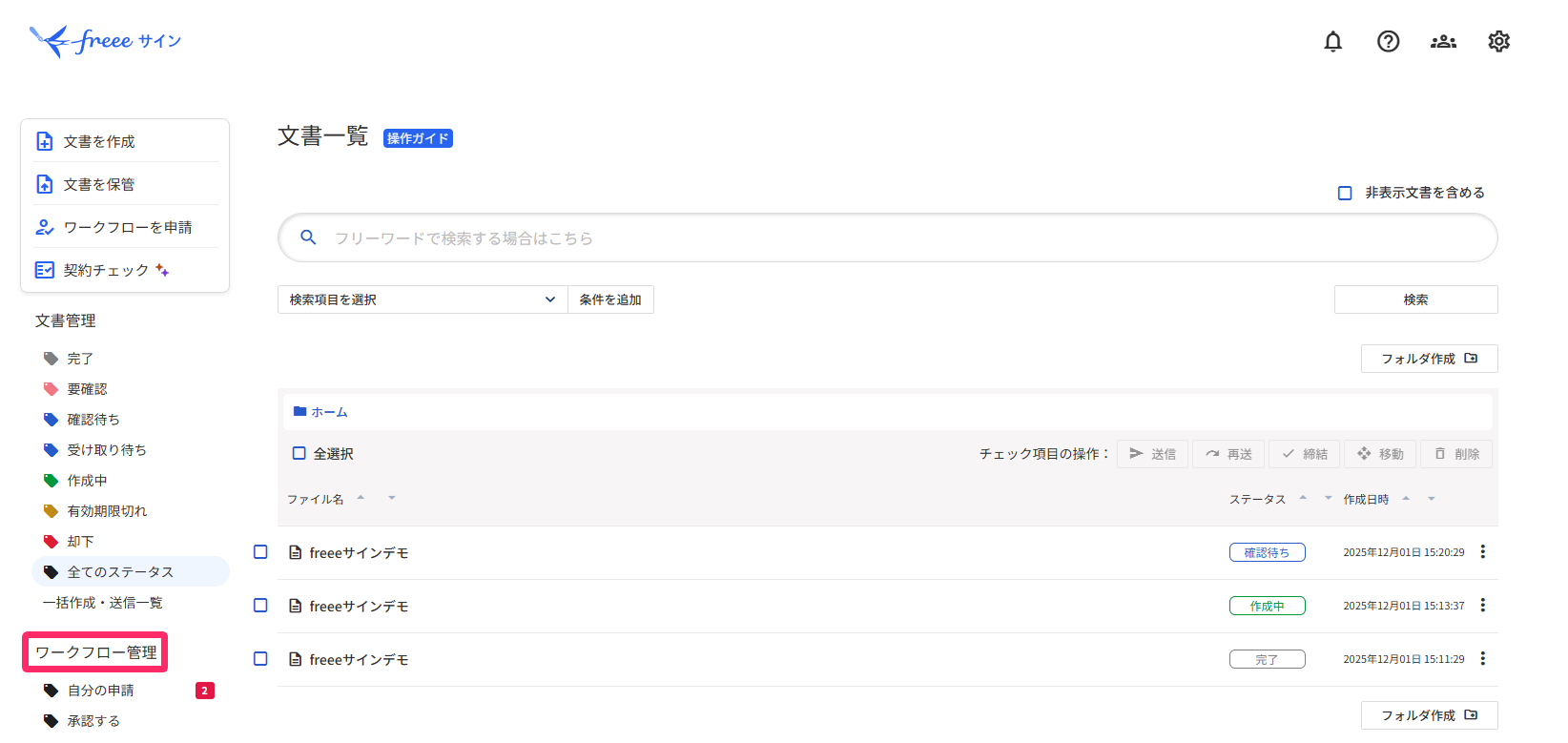Select 全てのステータス in sidebar
1568x743 pixels.
tap(131, 572)
